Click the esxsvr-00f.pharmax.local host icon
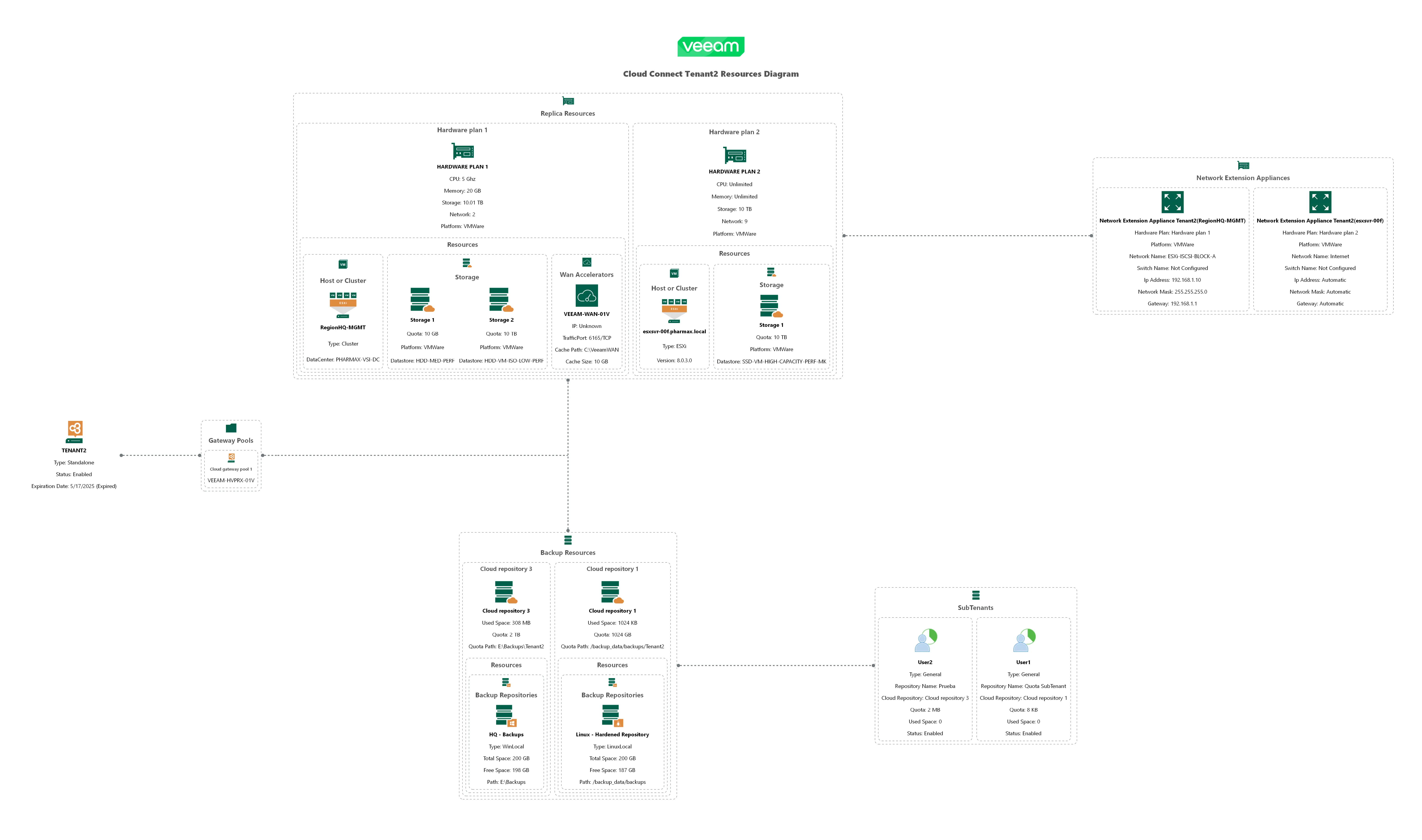The image size is (1422, 840). pos(674,311)
